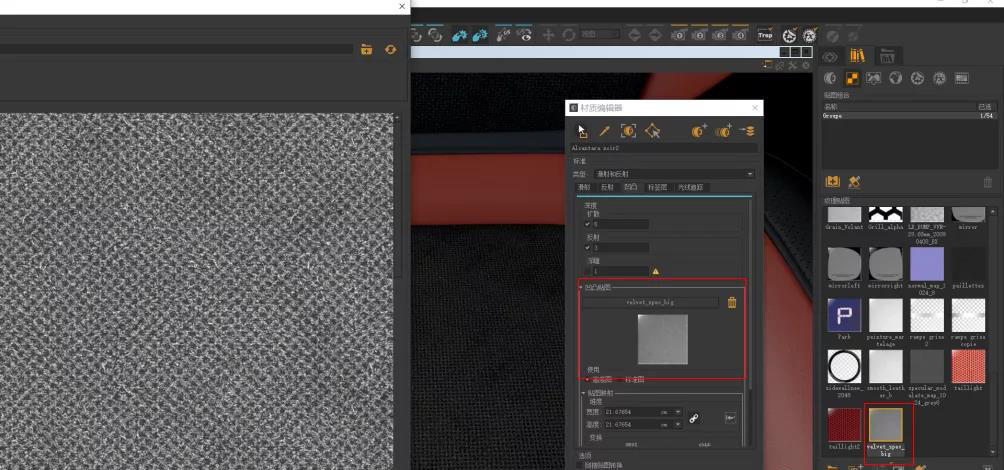This screenshot has width=1004, height=470.
Task: Click the orange add-folder icon
Action: click(x=367, y=49)
